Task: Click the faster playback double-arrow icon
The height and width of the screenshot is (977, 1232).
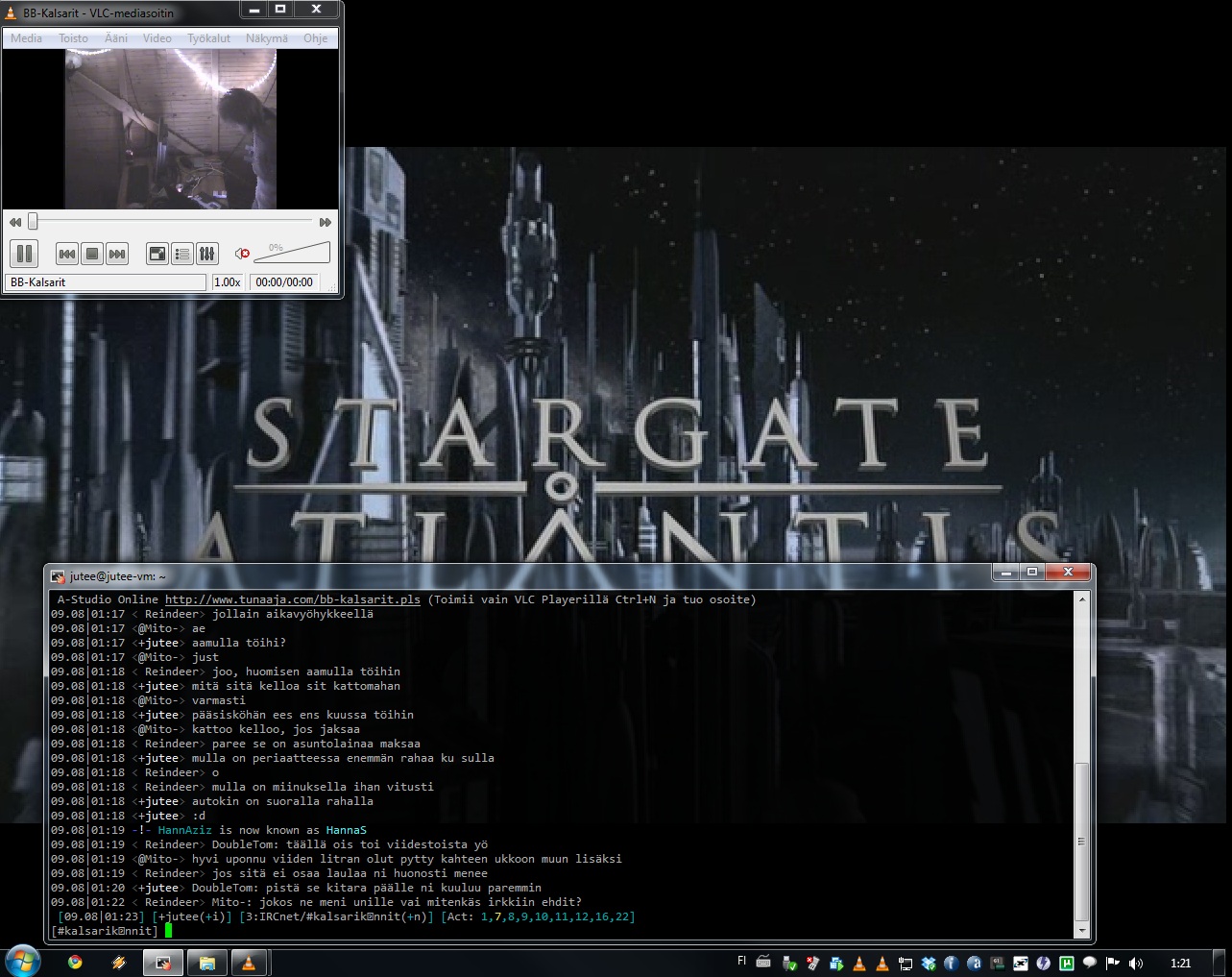Action: (326, 222)
